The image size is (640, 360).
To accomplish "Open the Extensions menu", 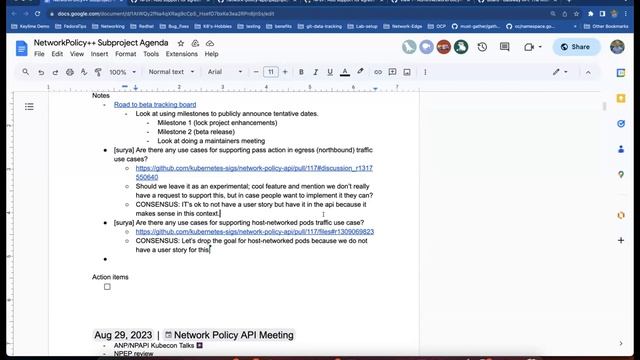I will (x=182, y=54).
